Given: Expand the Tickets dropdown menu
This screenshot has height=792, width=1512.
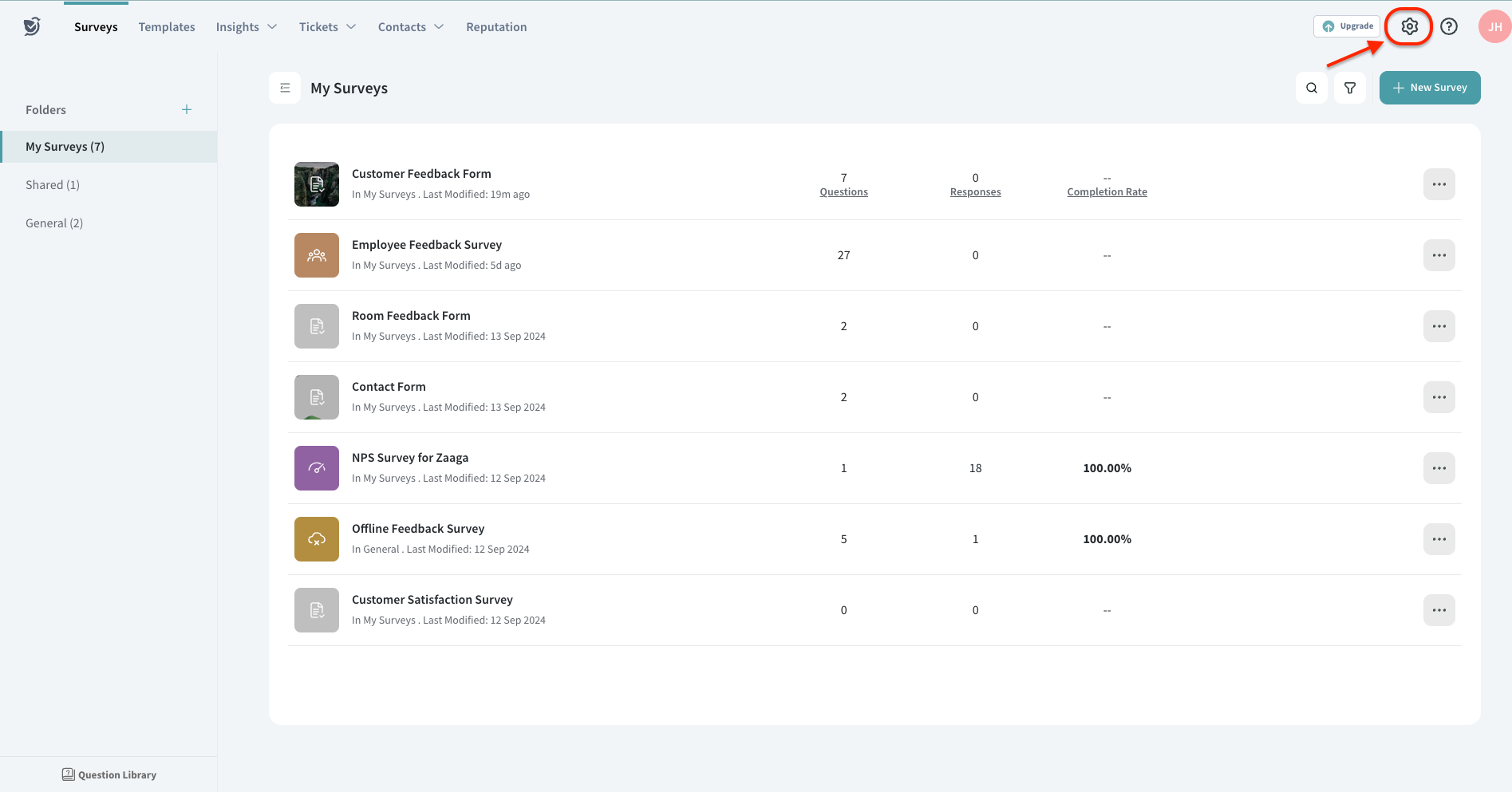Looking at the screenshot, I should [x=327, y=27].
